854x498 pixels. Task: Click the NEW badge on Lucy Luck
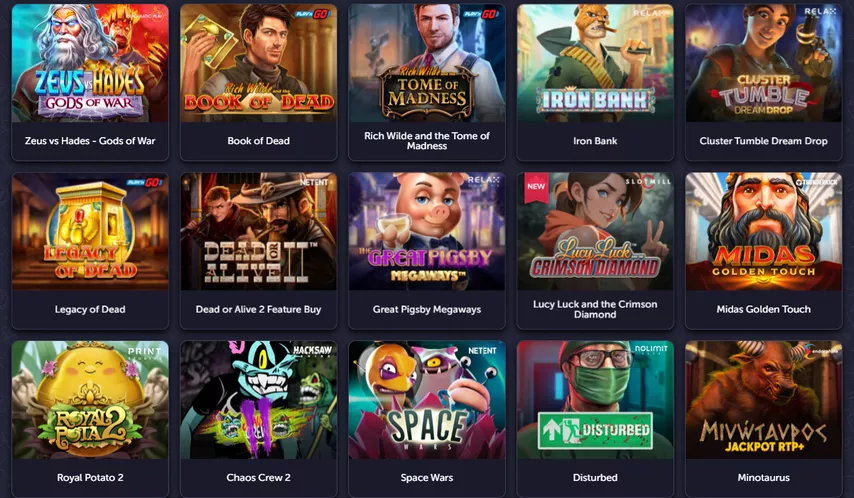pos(536,186)
